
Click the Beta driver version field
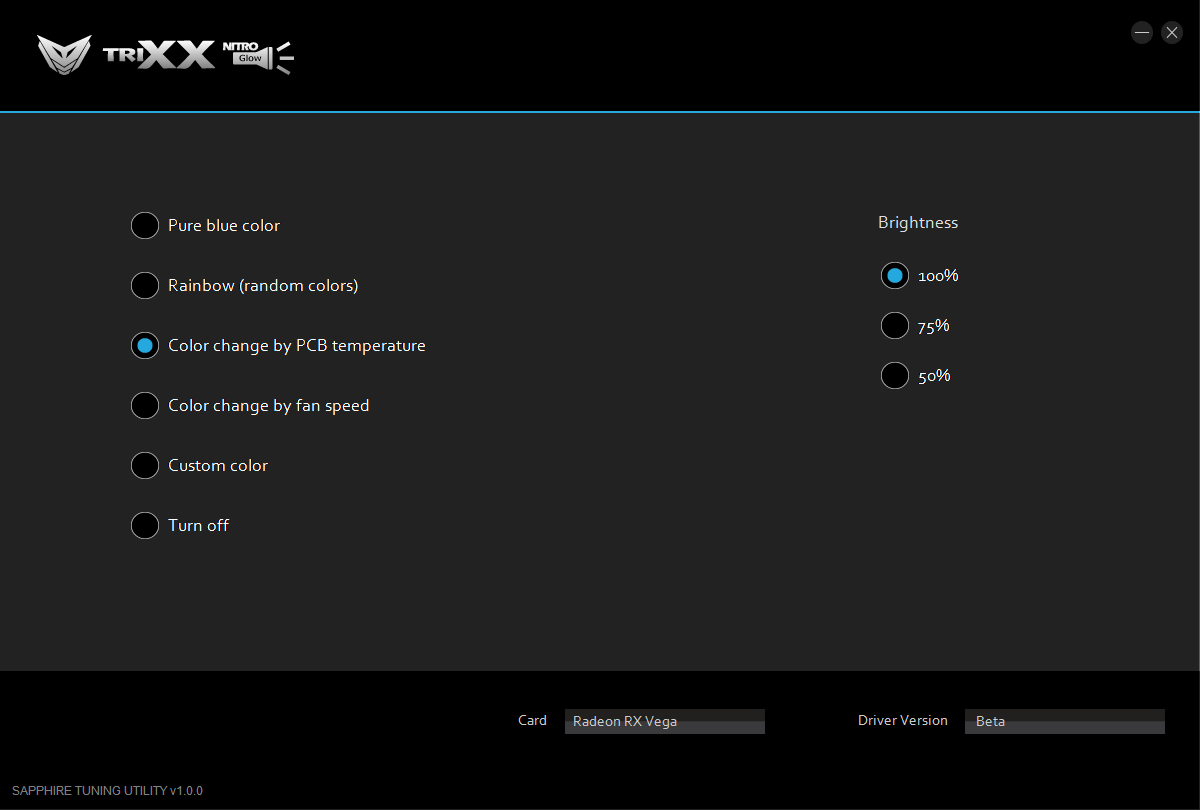click(1065, 721)
